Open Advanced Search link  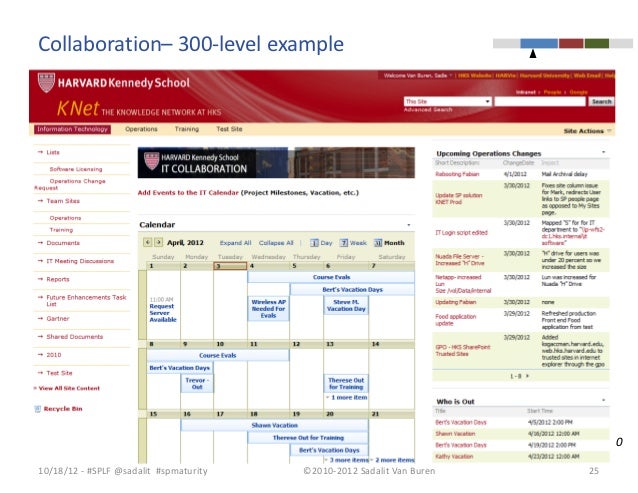coord(428,110)
